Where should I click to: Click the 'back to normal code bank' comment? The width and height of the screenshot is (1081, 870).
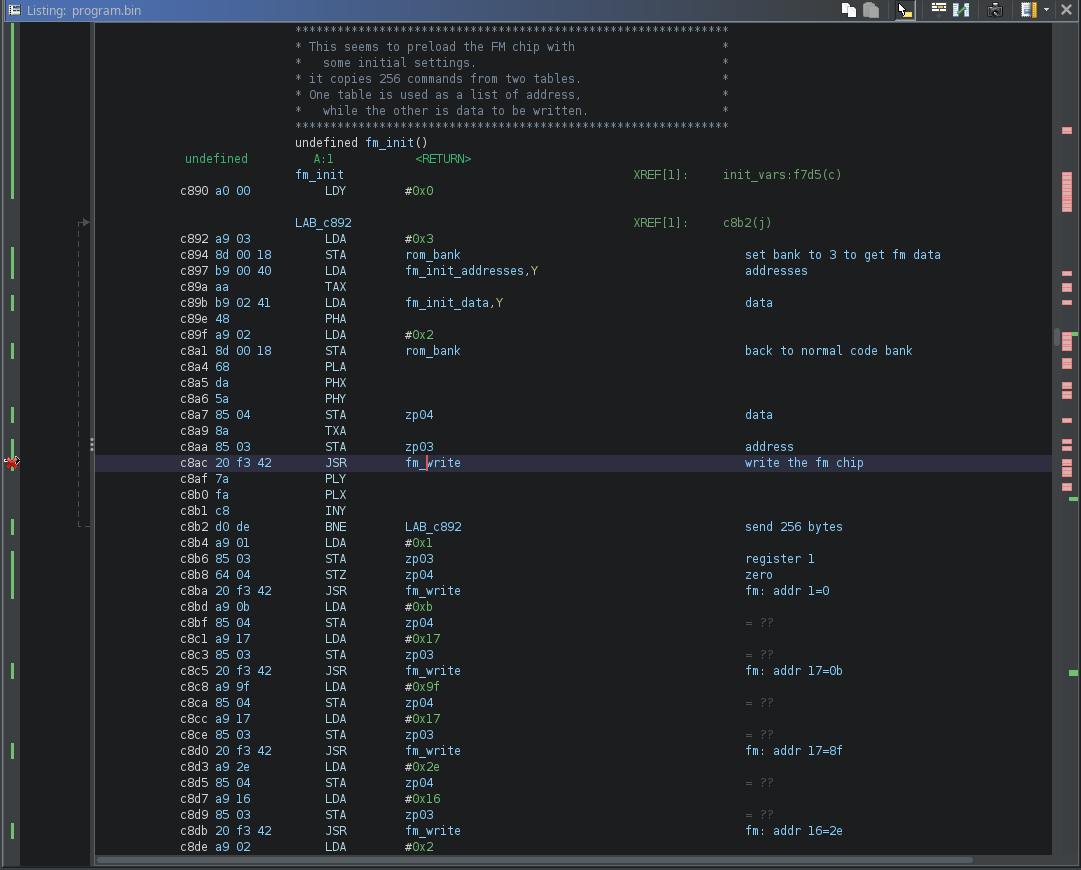[x=828, y=351]
